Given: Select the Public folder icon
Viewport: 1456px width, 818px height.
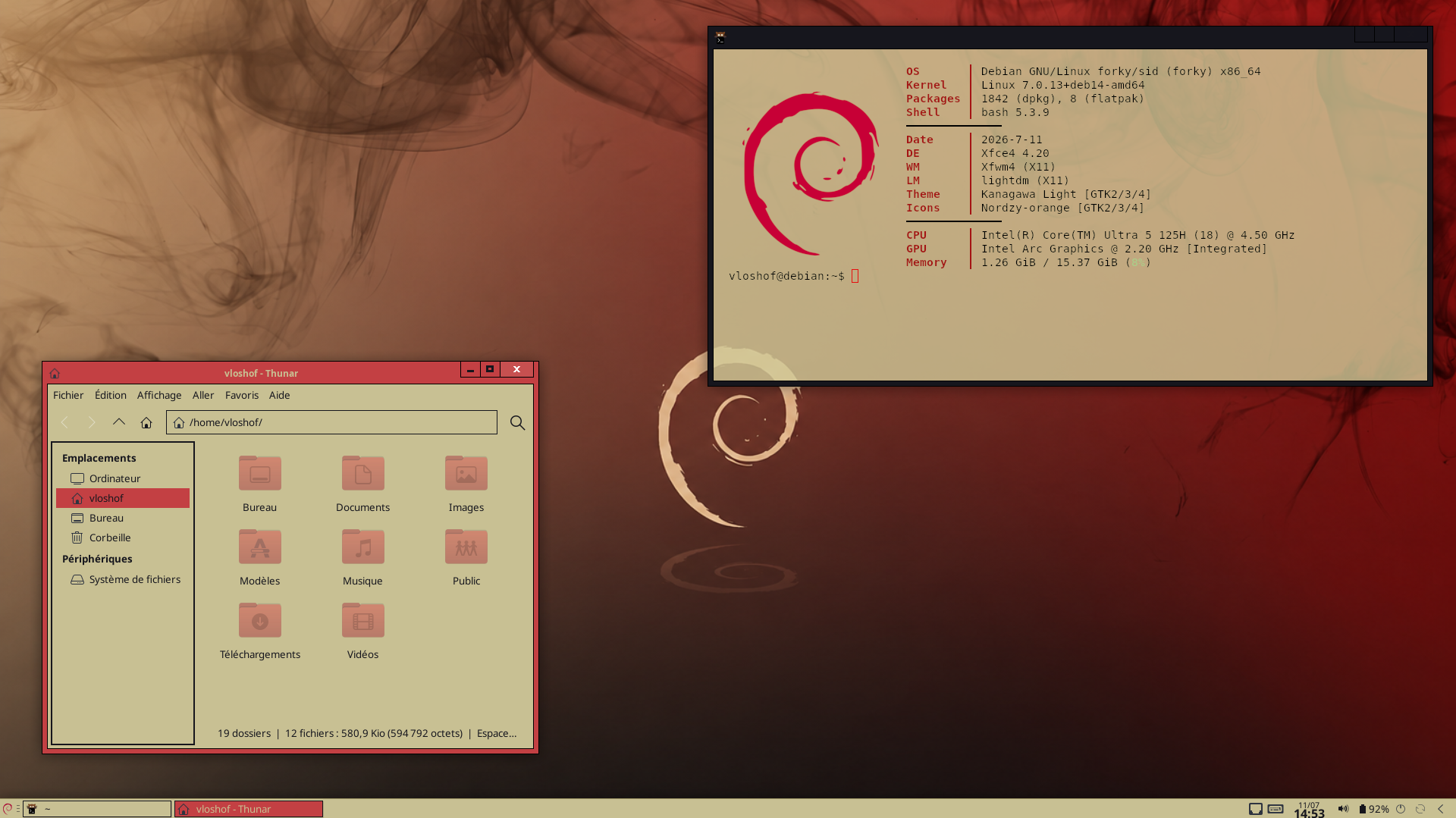Looking at the screenshot, I should click(466, 547).
